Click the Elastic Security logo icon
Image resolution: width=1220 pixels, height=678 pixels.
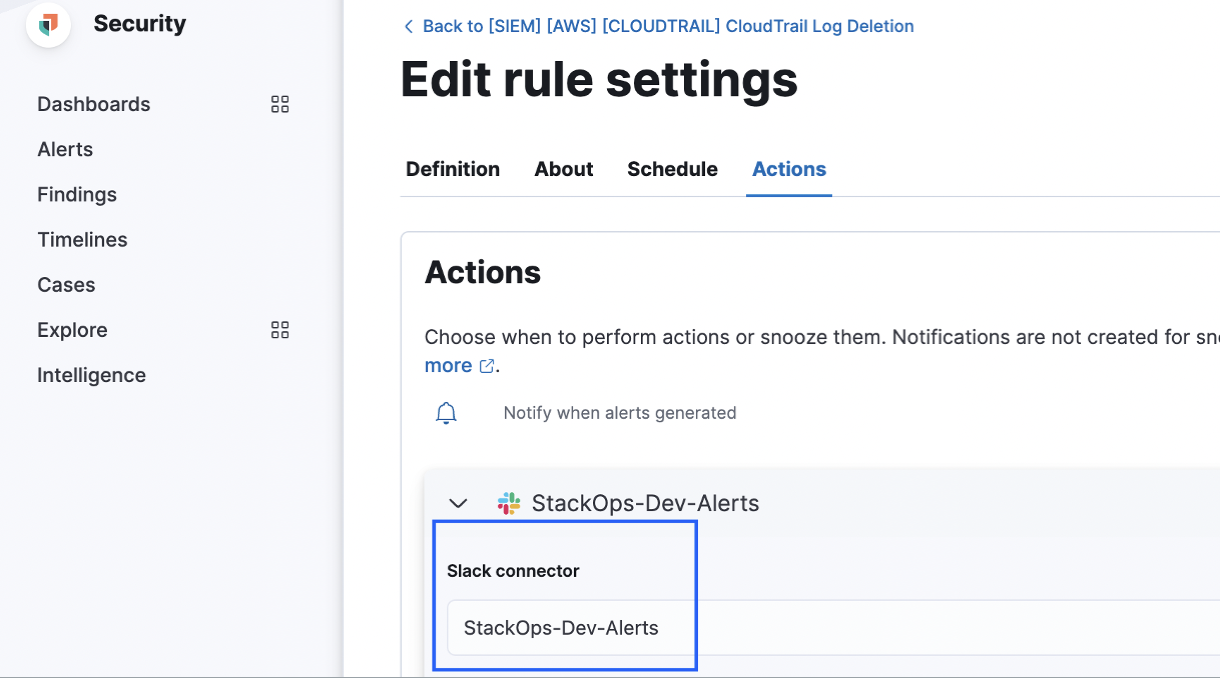pyautogui.click(x=48, y=24)
